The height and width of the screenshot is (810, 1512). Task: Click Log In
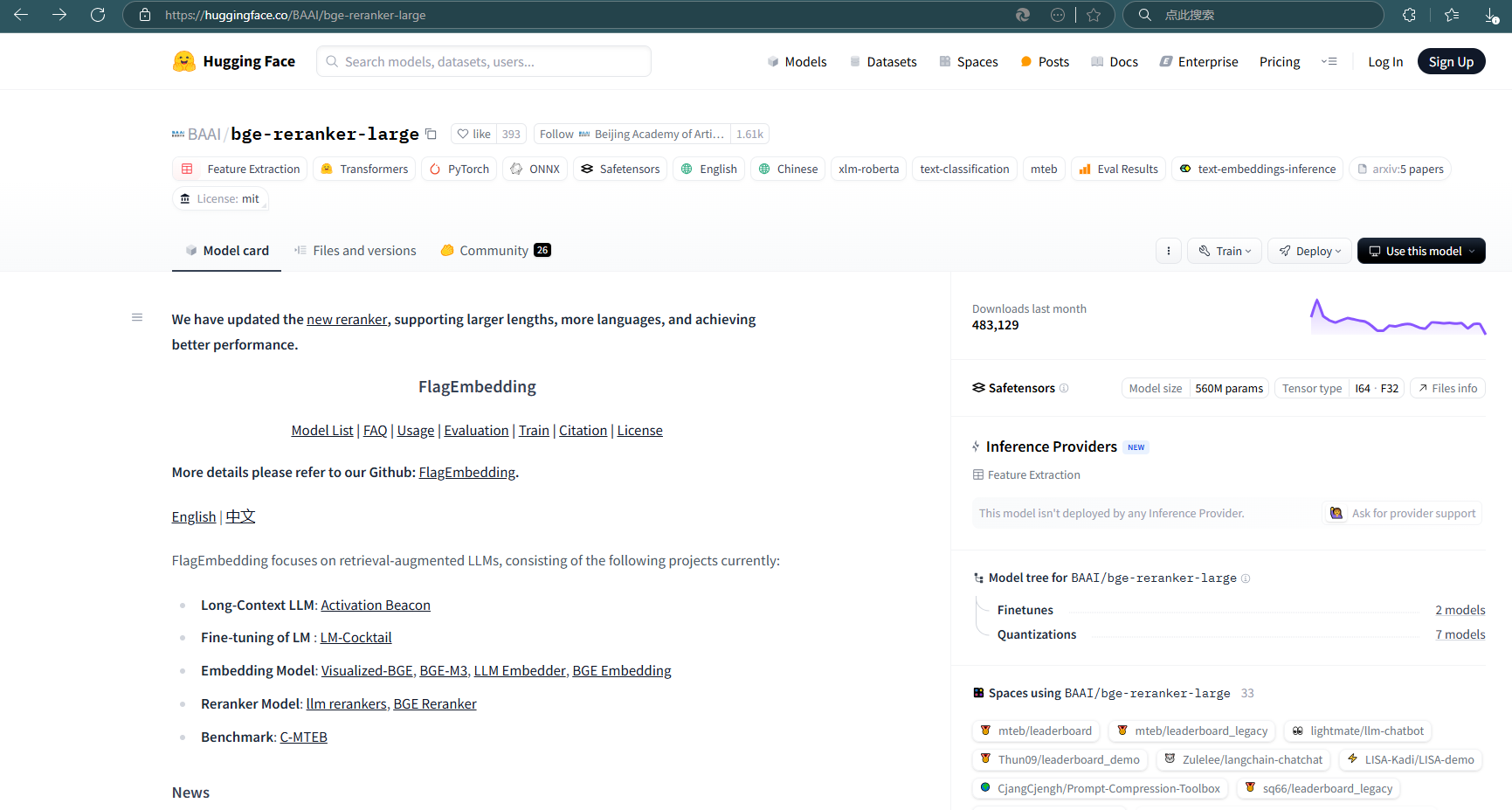1385,61
